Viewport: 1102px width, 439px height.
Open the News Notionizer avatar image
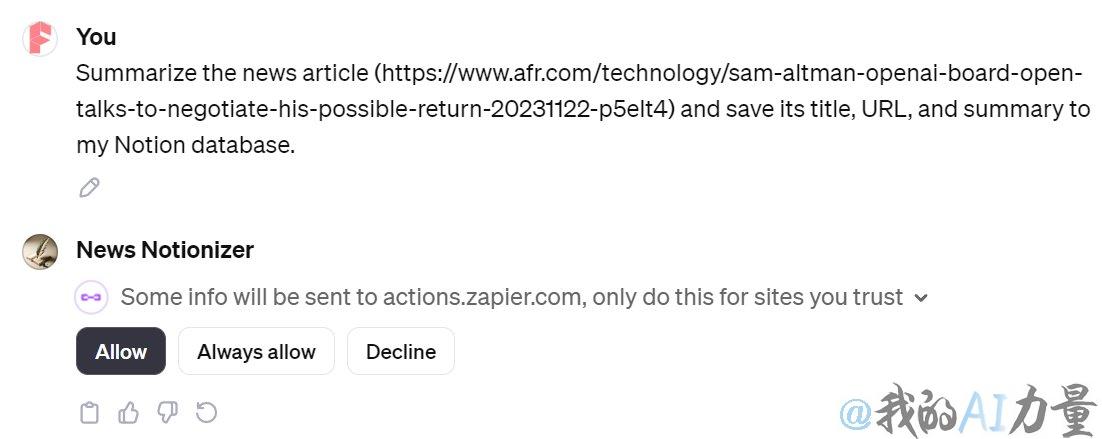pos(40,251)
